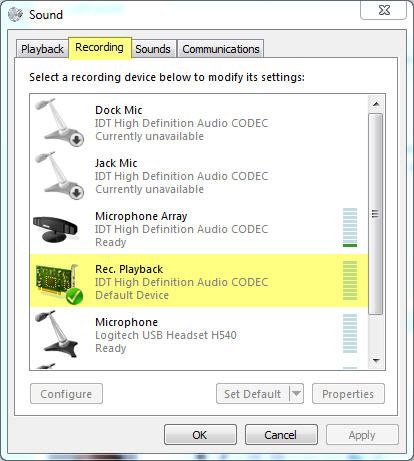Switch to the Playback tab
This screenshot has height=461, width=414.
(42, 49)
